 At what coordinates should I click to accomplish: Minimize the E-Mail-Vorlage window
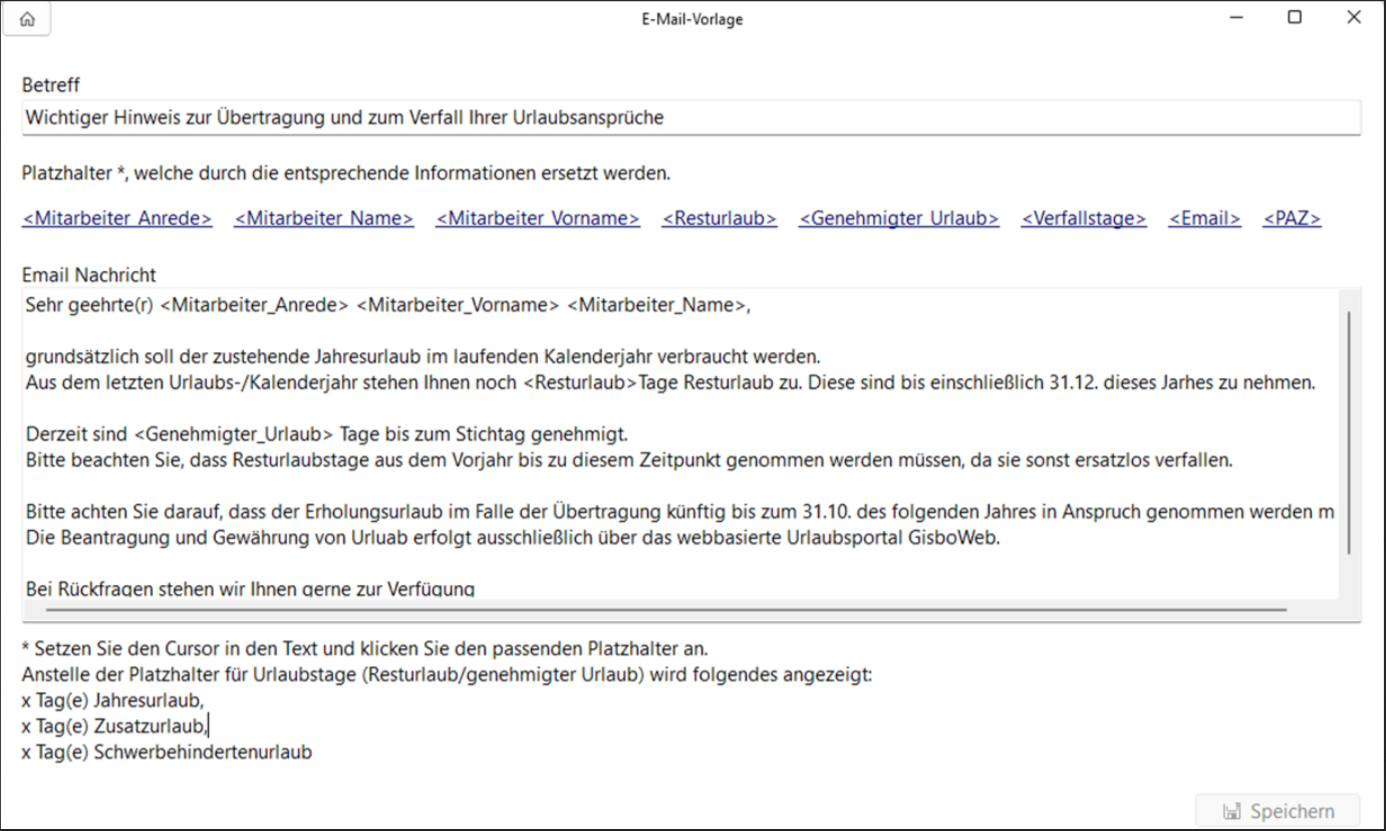[1237, 18]
